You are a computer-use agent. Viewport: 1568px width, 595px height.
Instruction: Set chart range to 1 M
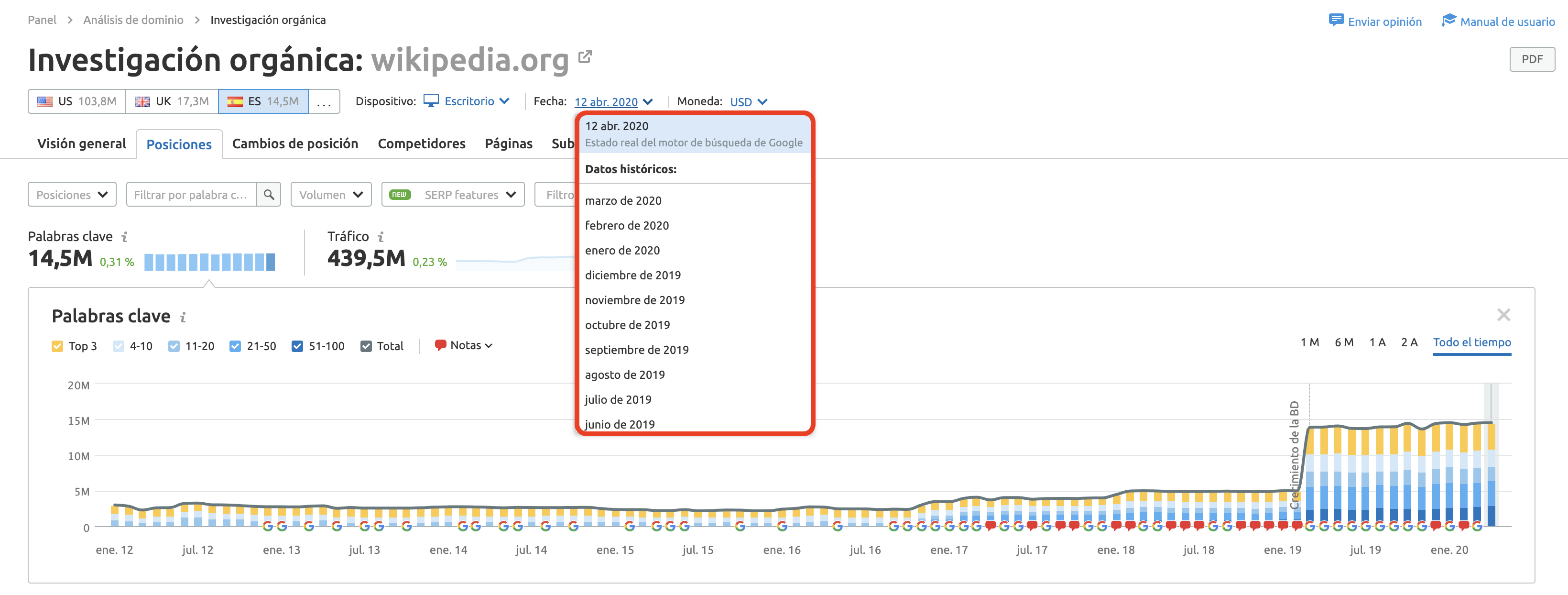coord(1310,342)
